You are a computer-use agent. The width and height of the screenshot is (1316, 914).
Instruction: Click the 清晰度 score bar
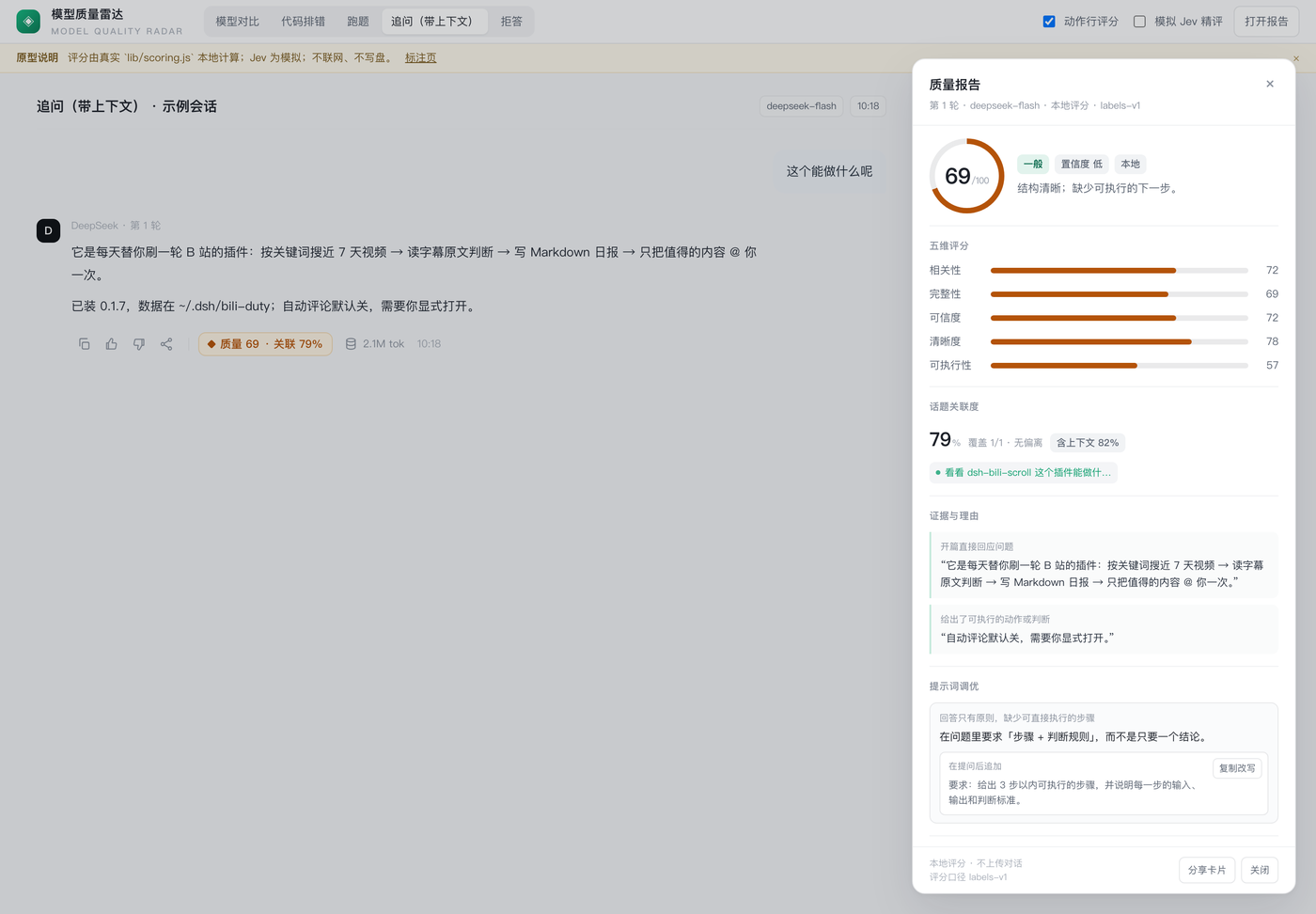[1120, 342]
